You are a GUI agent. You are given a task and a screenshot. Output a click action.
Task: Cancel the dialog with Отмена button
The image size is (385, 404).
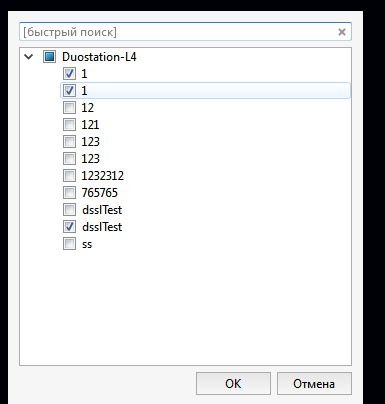tap(314, 384)
